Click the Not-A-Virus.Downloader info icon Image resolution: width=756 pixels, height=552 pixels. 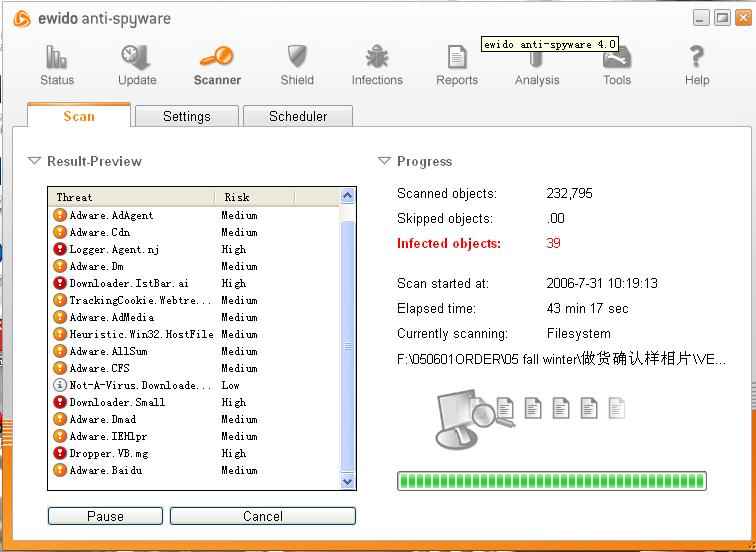coord(60,385)
